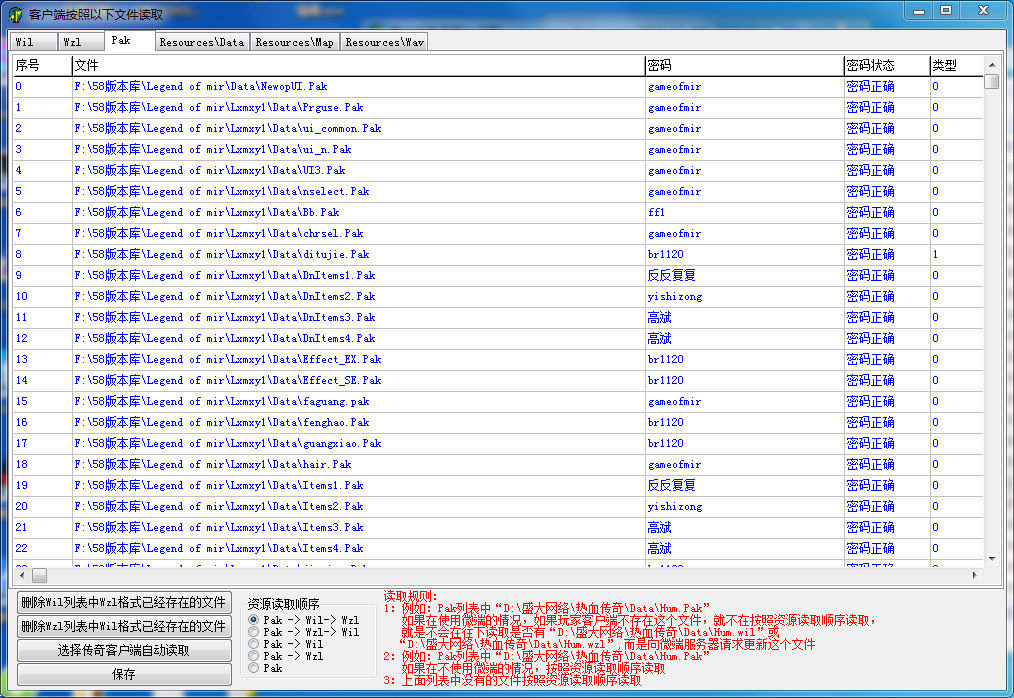
Task: Maximize the window
Action: click(946, 10)
